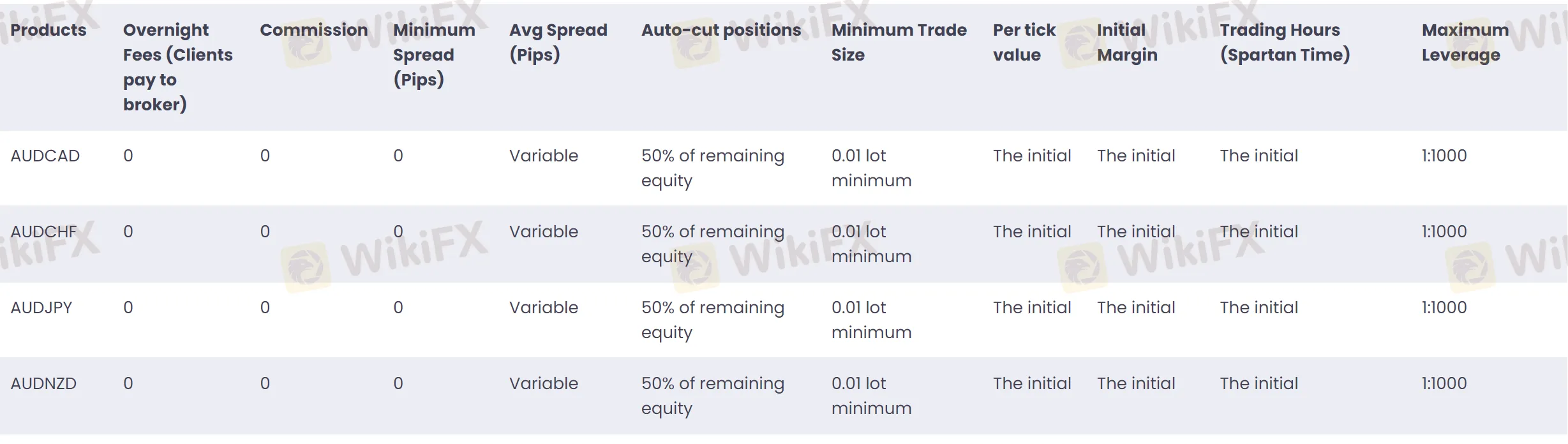Click the Initial Margin column header
This screenshot has width=1568, height=444.
tap(1126, 42)
